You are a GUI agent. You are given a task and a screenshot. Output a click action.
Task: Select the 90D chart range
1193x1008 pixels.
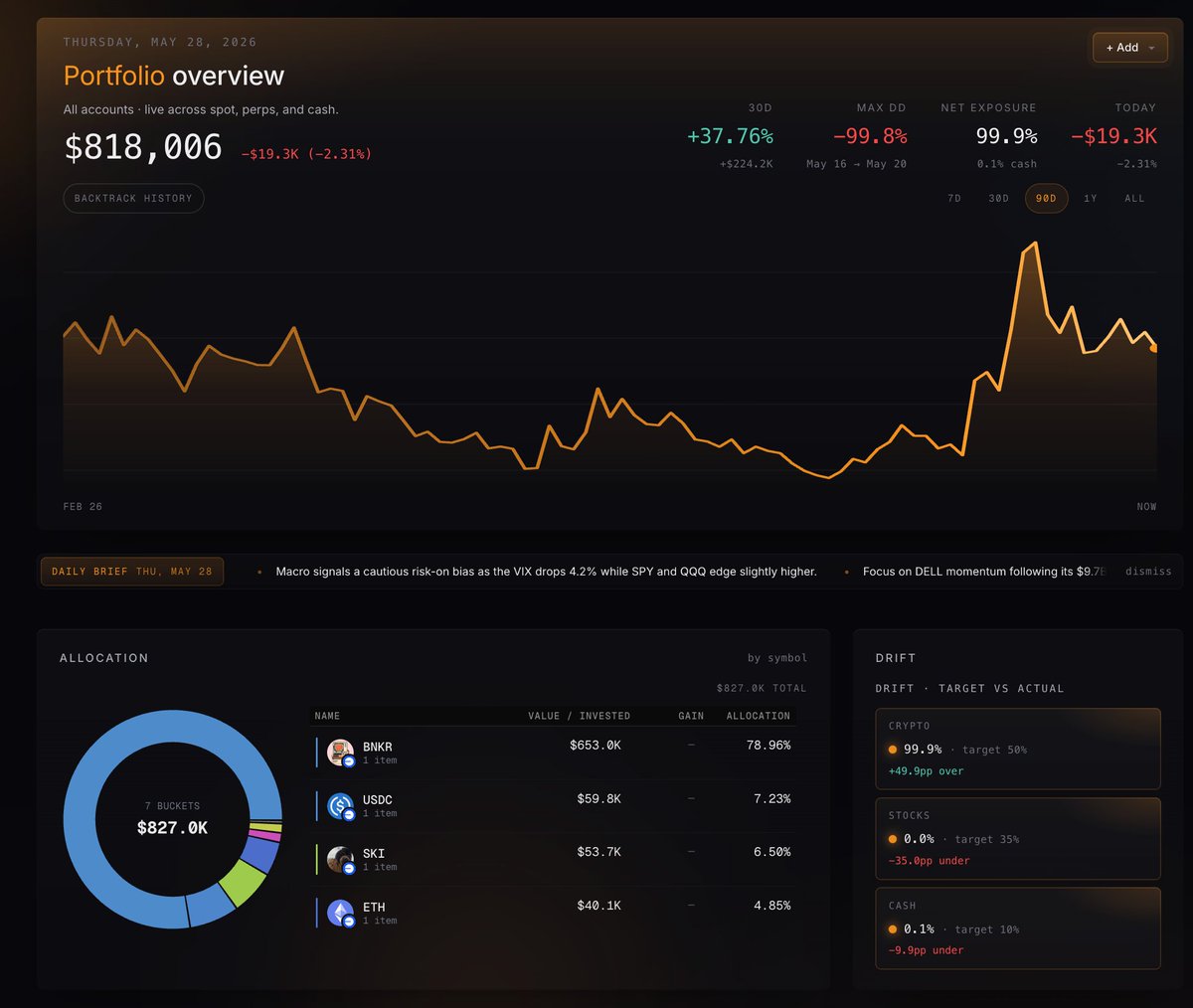pyautogui.click(x=1046, y=199)
